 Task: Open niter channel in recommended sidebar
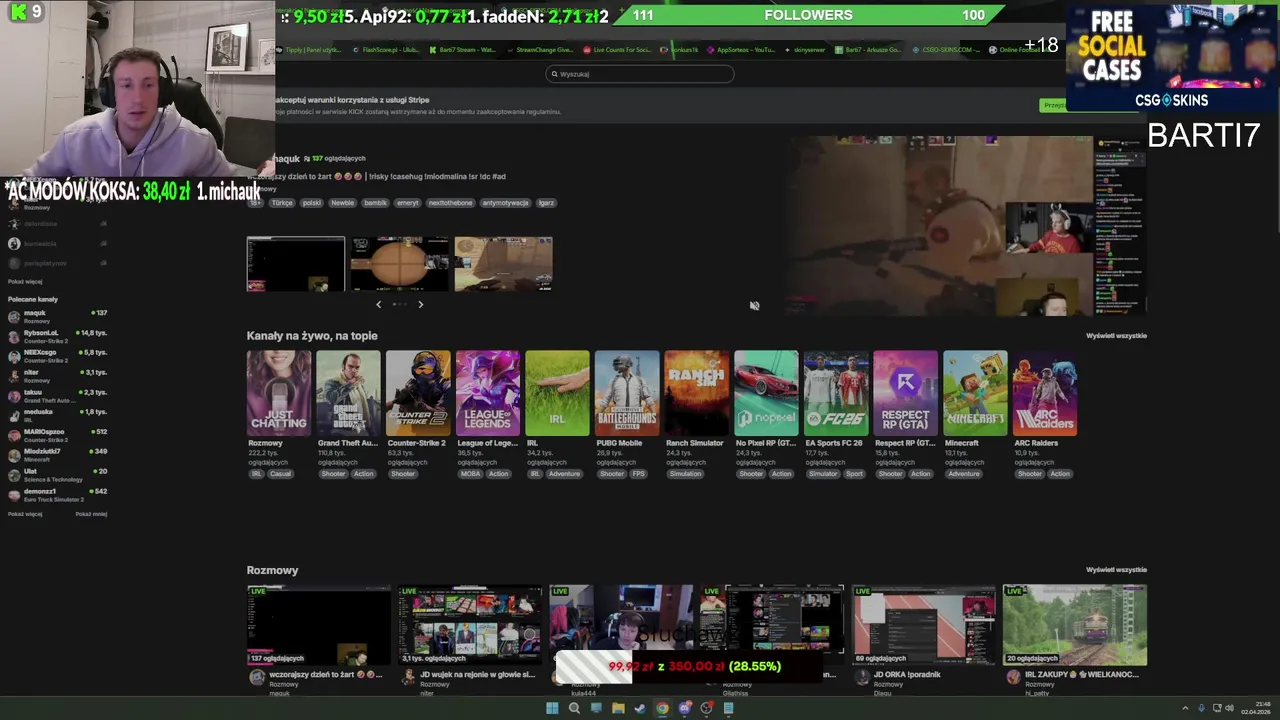[58, 376]
